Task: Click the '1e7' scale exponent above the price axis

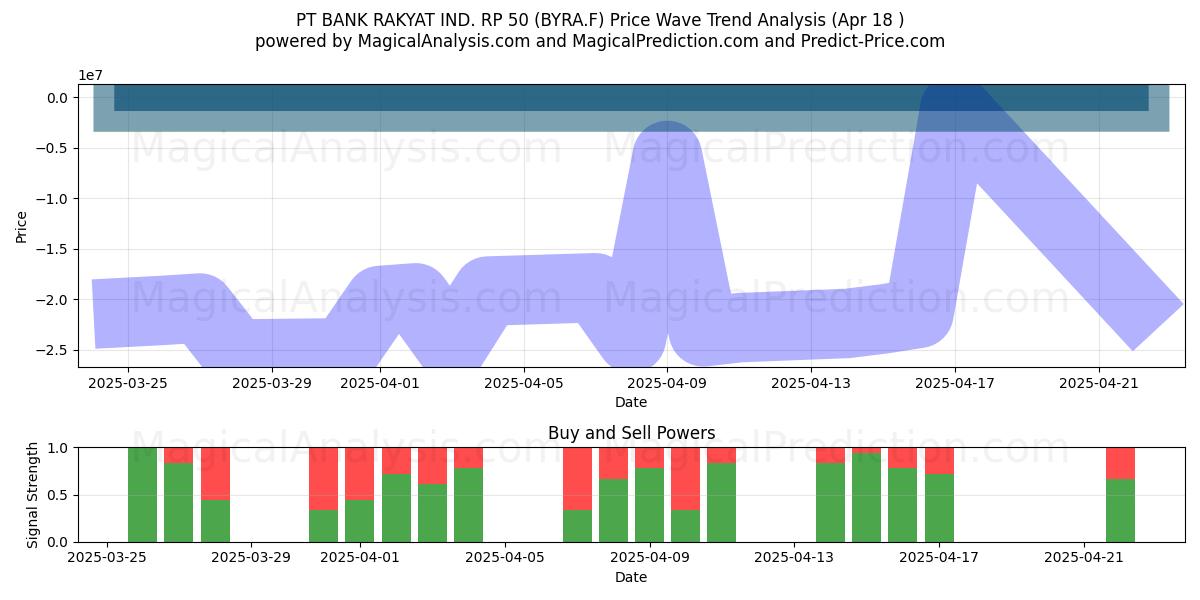Action: [x=91, y=76]
